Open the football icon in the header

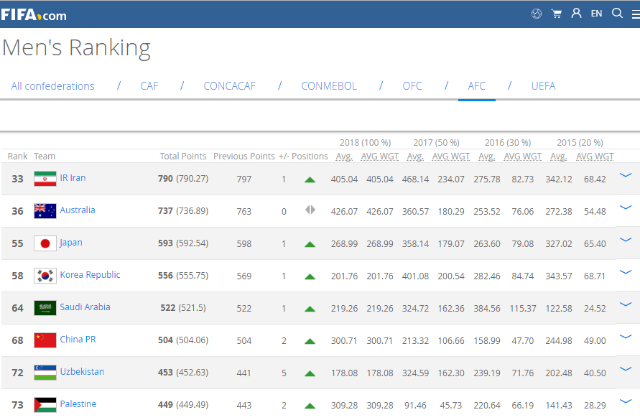coord(536,14)
